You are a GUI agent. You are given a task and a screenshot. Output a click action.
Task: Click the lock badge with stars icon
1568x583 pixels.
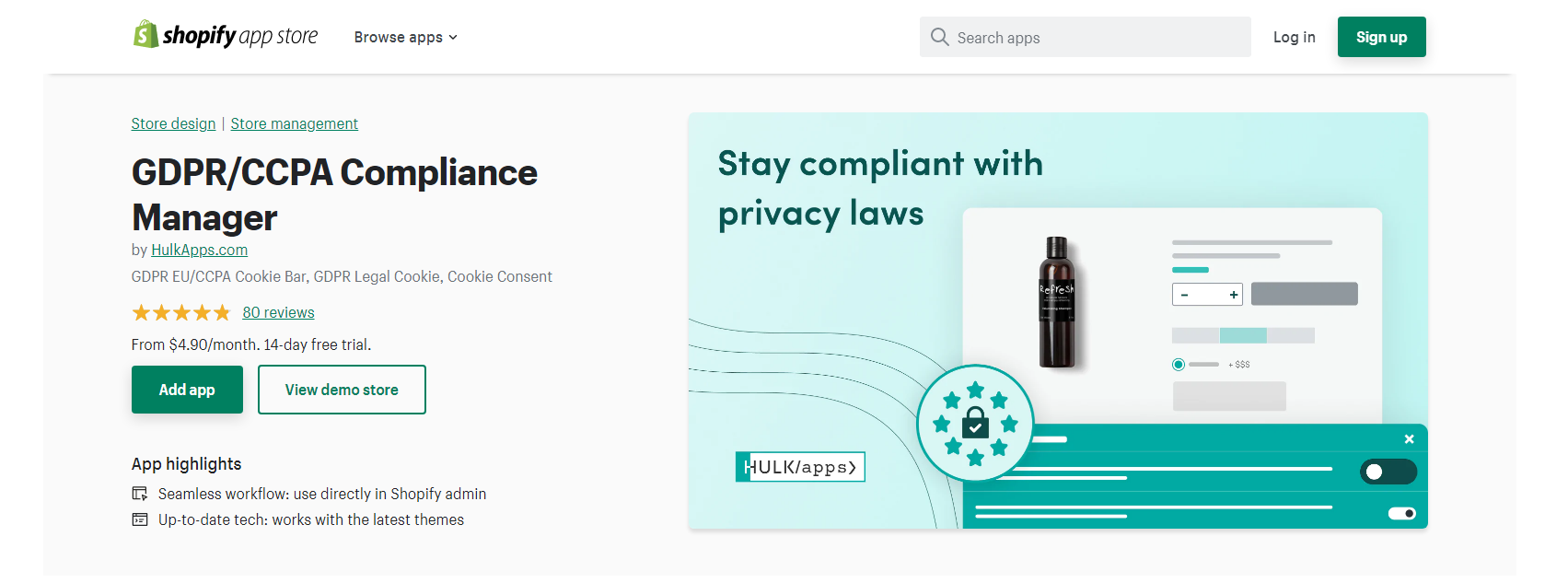pos(975,424)
